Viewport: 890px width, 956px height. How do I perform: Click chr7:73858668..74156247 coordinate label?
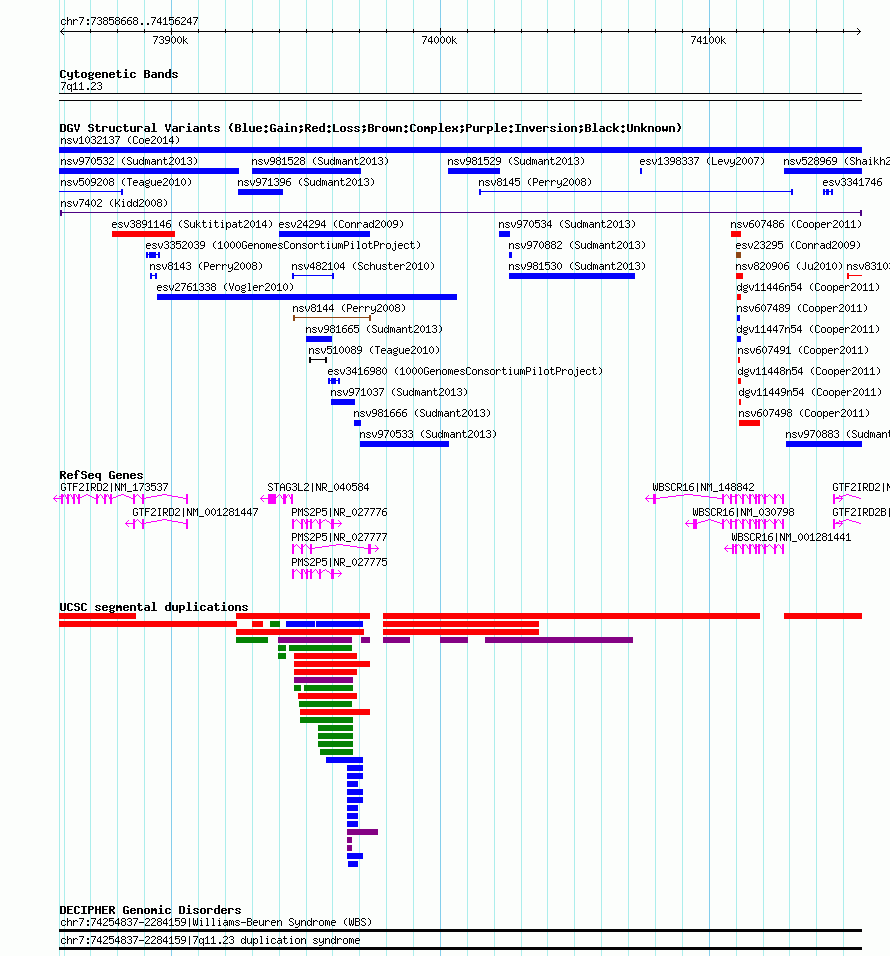(129, 21)
